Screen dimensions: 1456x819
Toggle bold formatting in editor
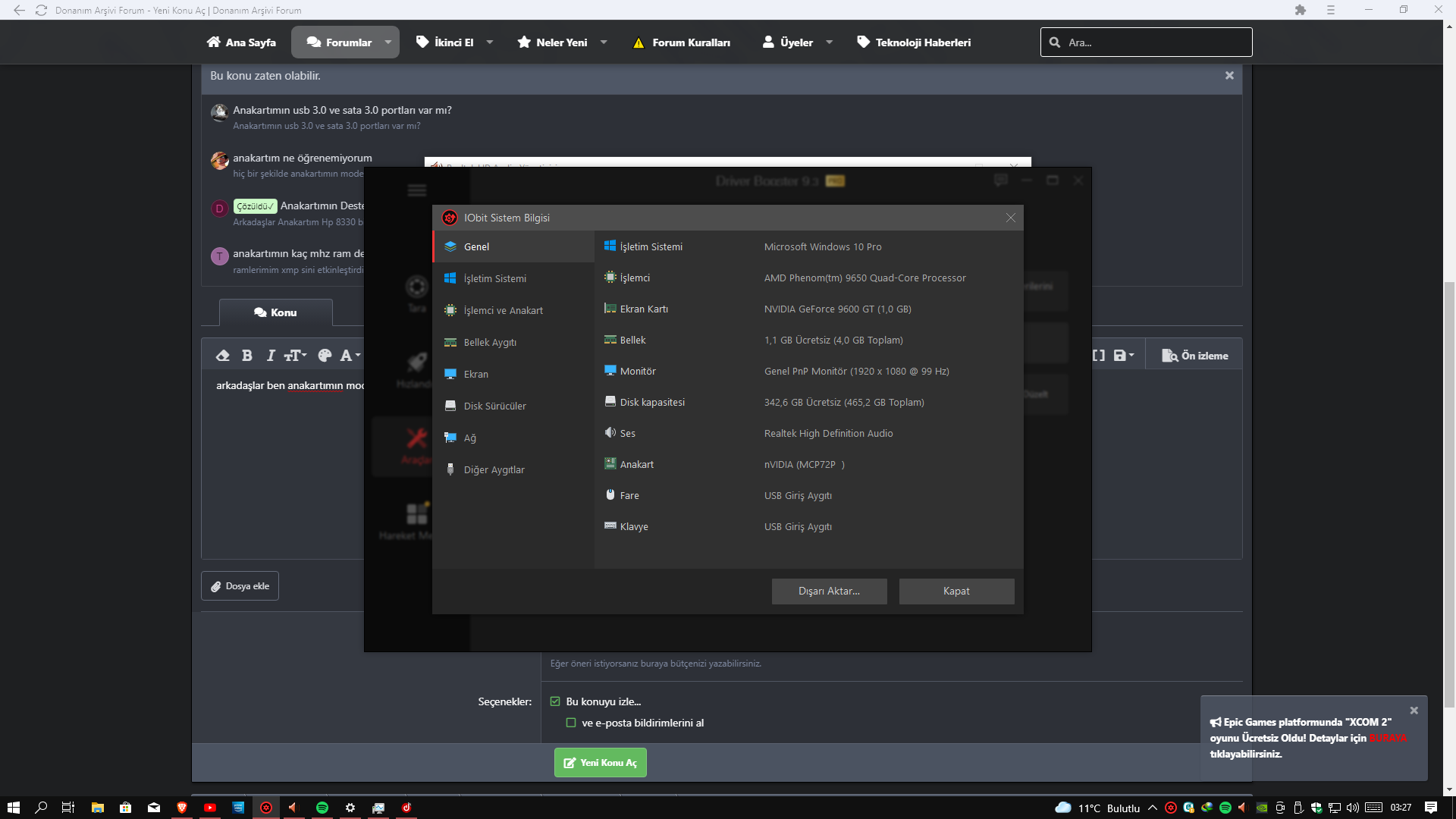246,356
